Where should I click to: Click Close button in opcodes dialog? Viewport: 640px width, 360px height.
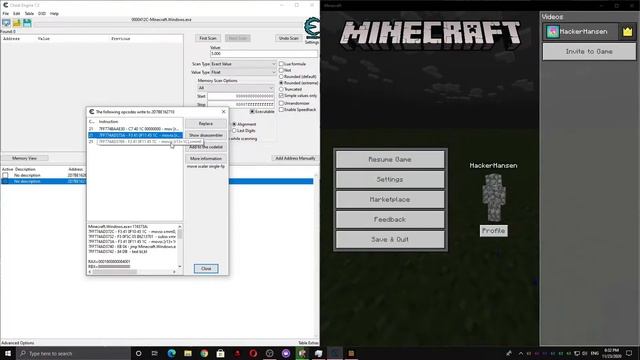206,269
